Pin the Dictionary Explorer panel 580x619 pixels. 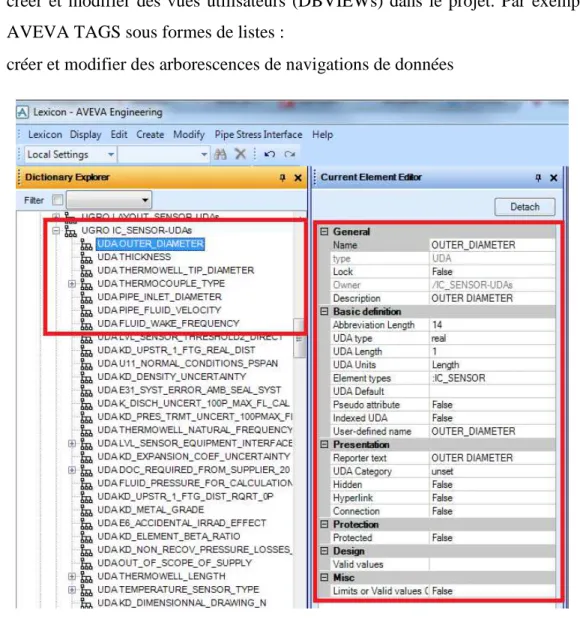tap(282, 178)
